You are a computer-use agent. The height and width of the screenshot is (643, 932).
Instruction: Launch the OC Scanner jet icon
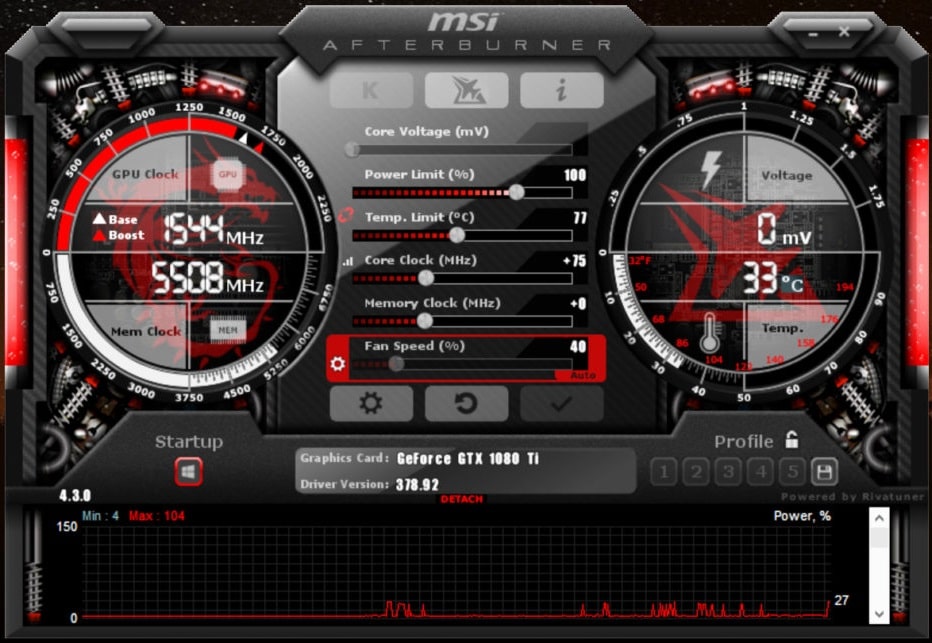click(x=467, y=90)
